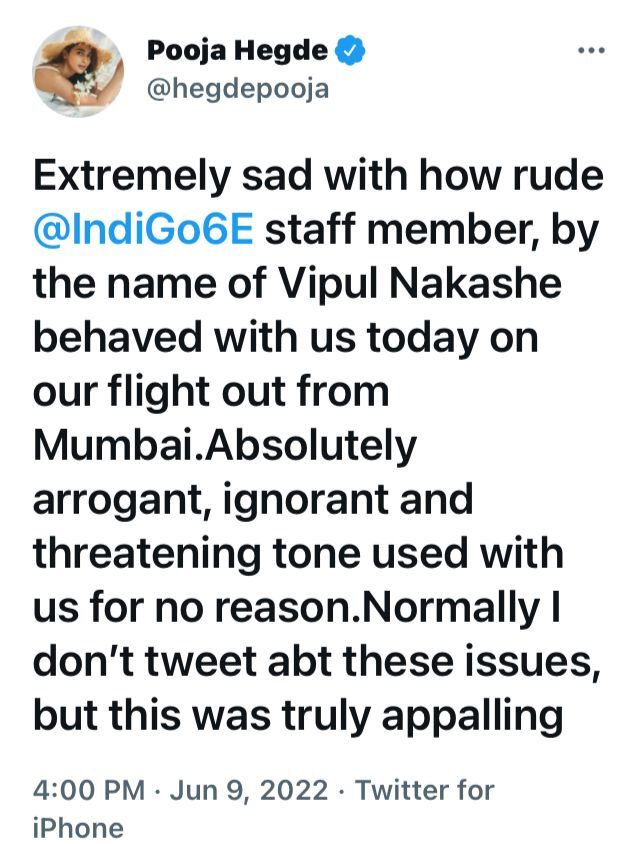Click the 4:00 PM timestamp
Viewport: 640px width, 844px height.
tap(89, 790)
